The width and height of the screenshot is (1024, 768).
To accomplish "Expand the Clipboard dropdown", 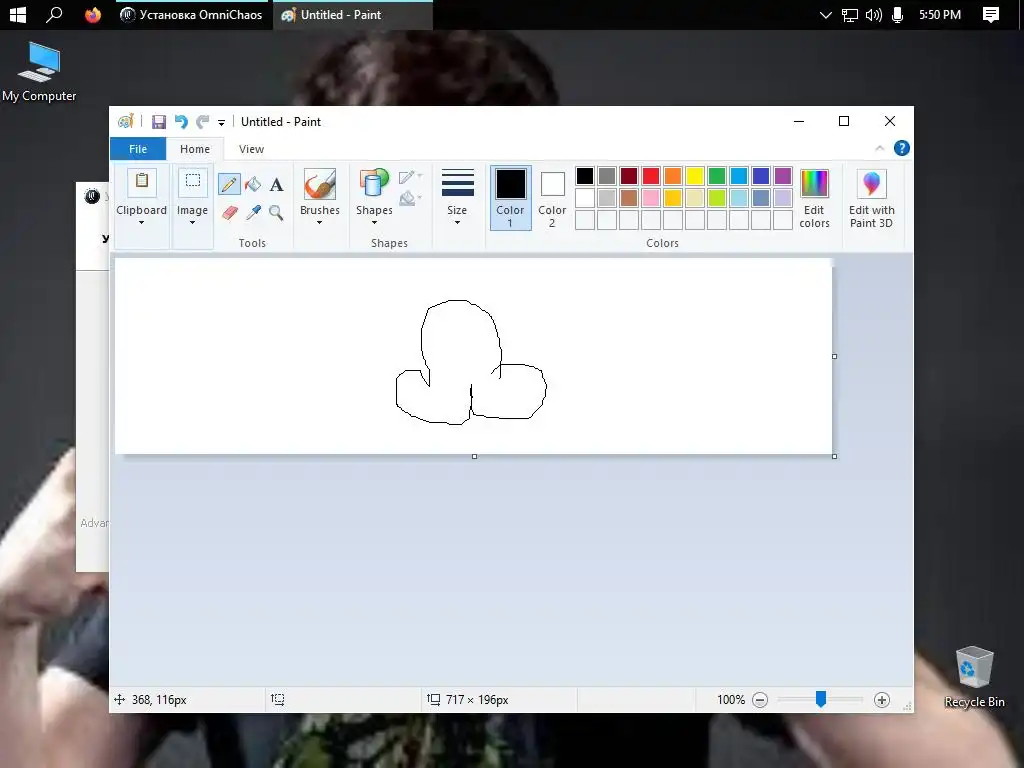I will pos(142,223).
